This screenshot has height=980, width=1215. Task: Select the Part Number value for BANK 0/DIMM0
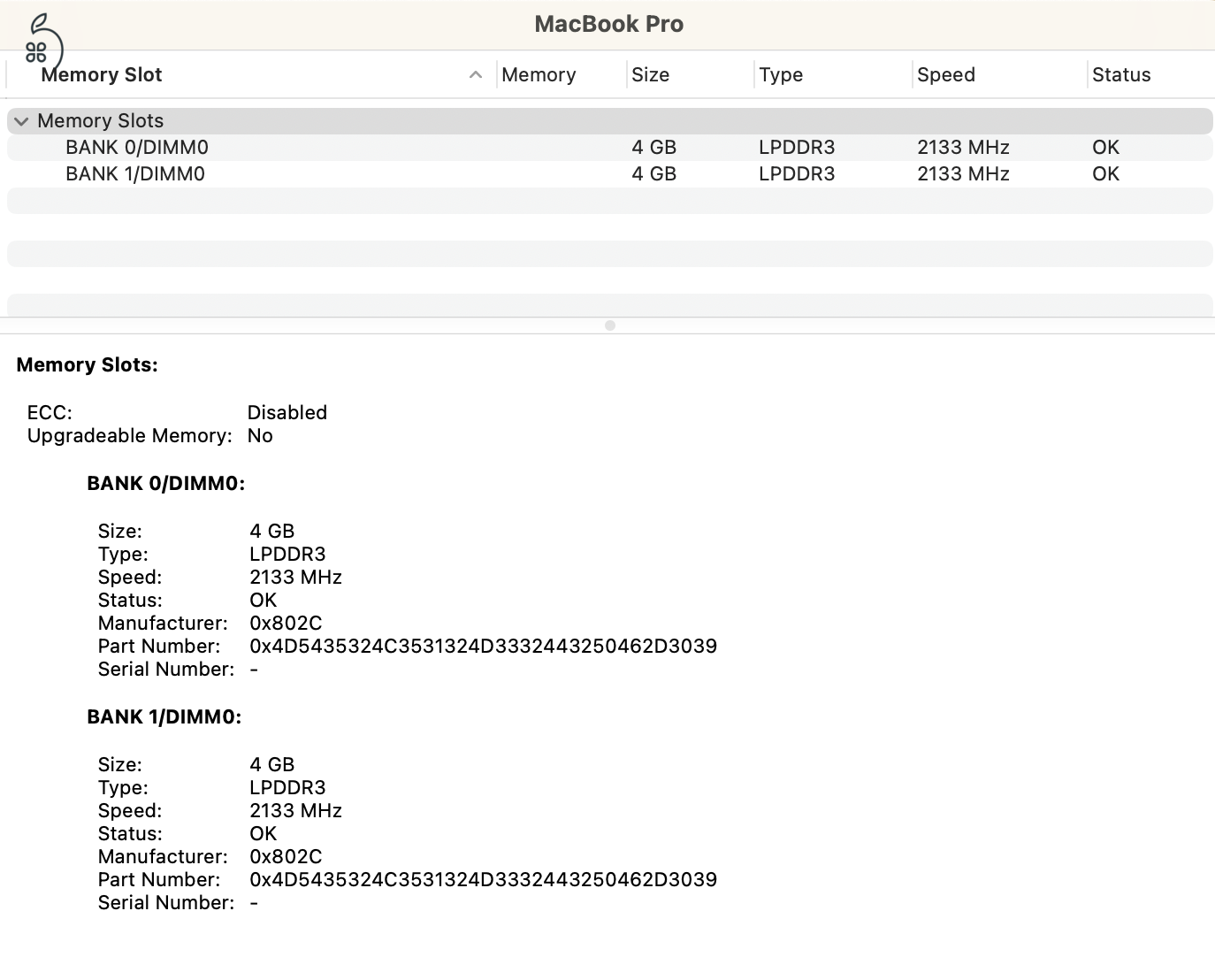(483, 646)
